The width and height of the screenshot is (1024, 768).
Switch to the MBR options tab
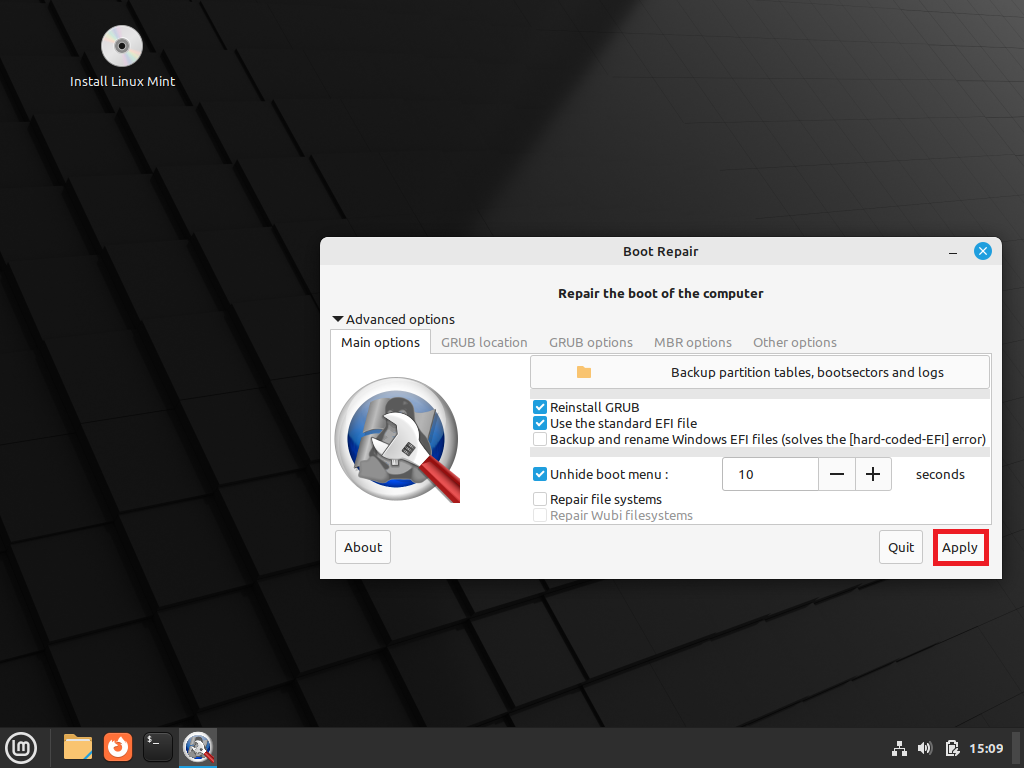pos(693,342)
